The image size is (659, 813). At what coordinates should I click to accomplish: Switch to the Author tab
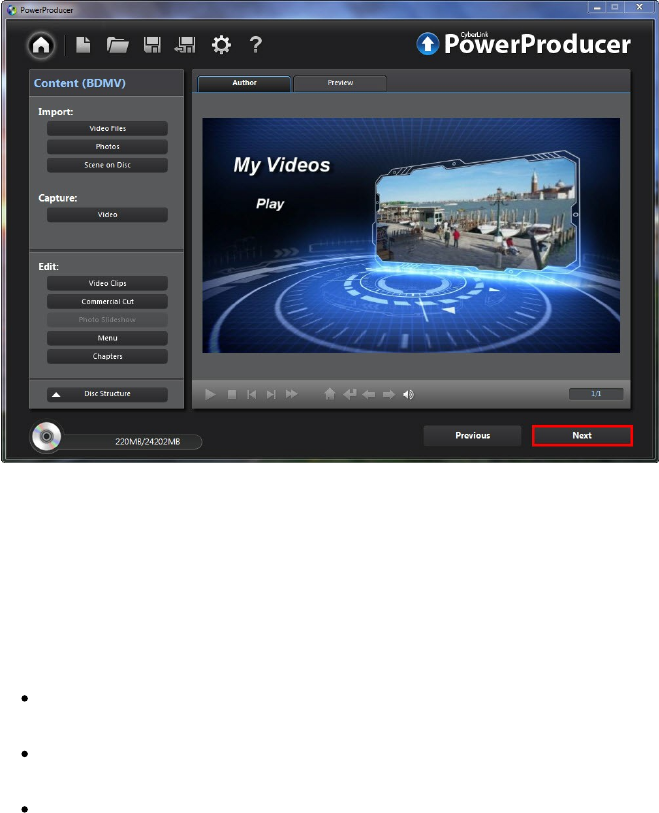click(244, 83)
